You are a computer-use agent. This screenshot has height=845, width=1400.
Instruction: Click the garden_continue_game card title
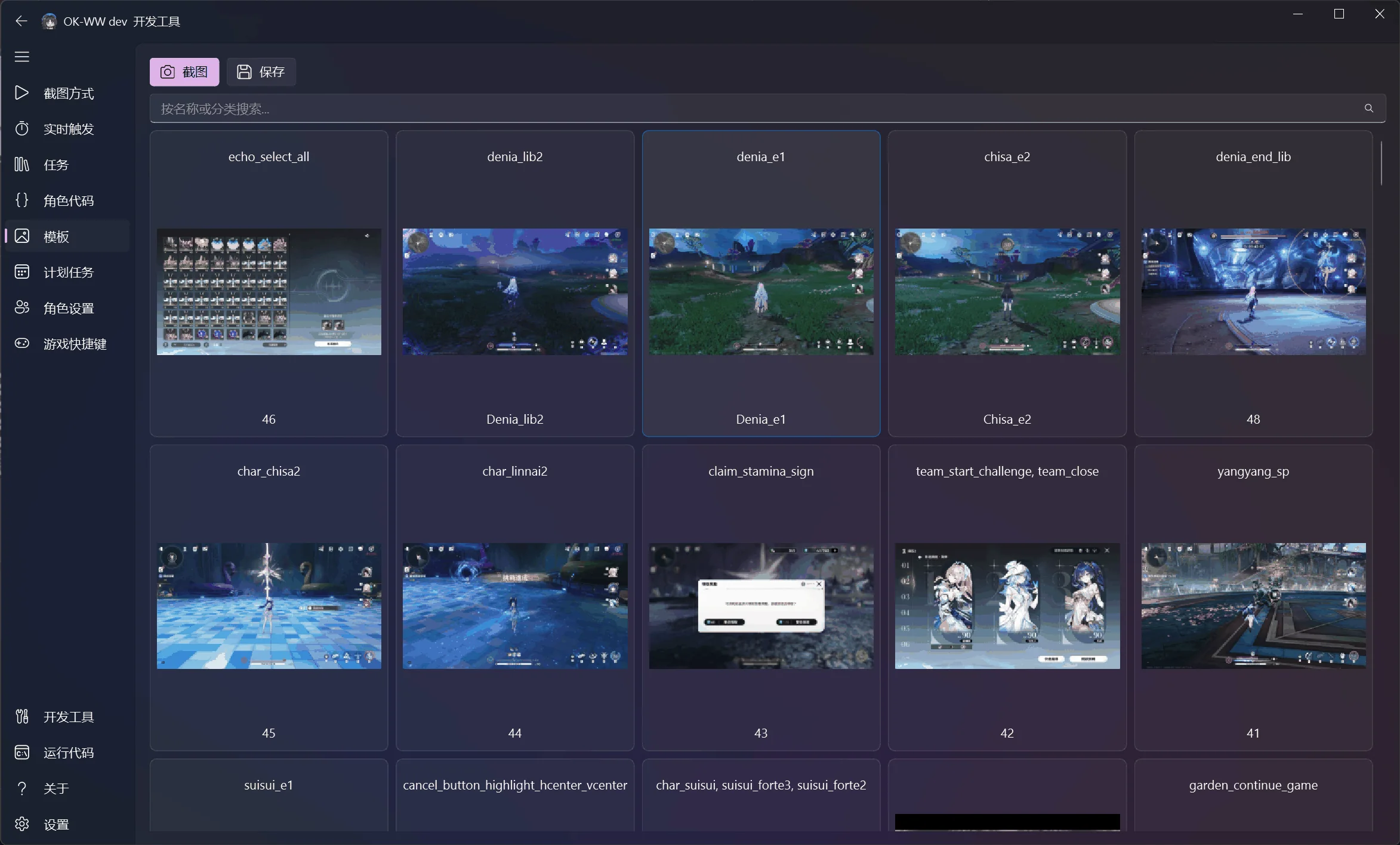coord(1253,785)
